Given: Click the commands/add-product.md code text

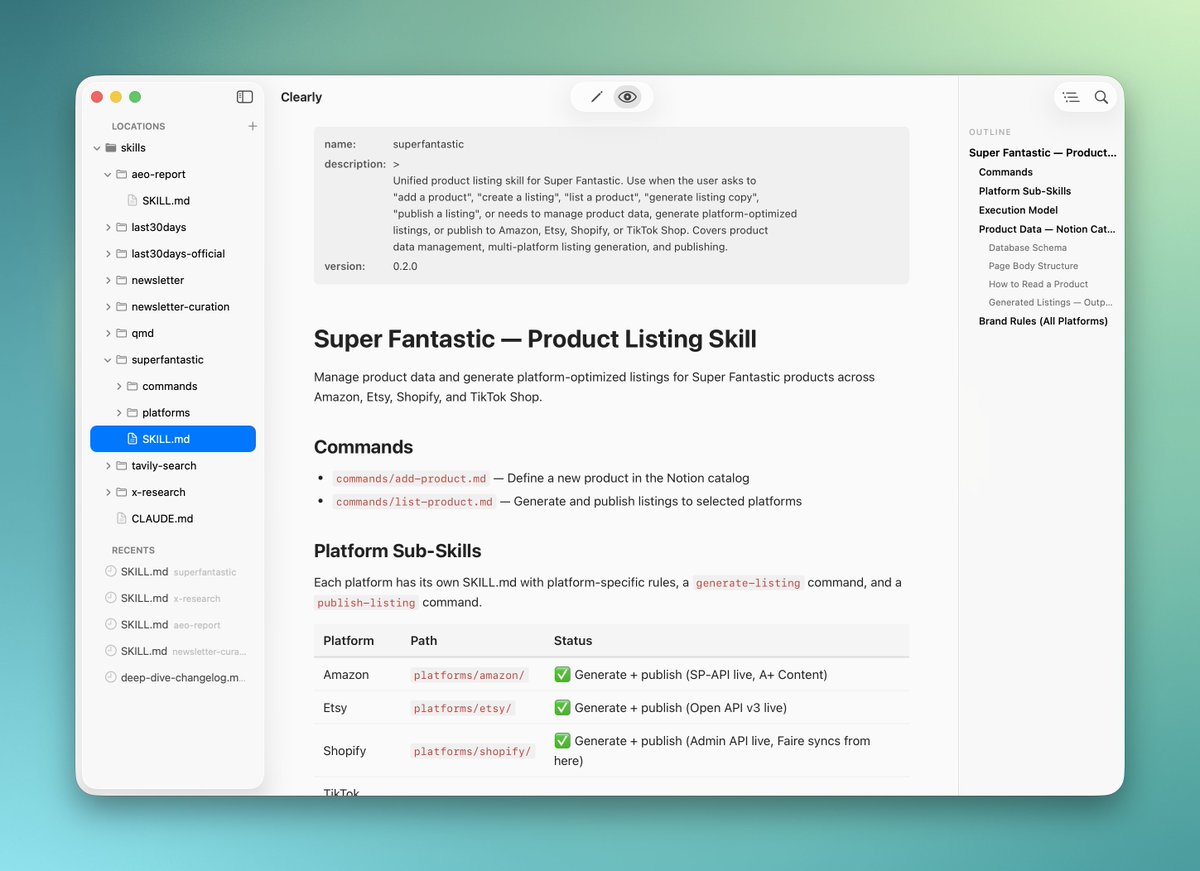Looking at the screenshot, I should tap(411, 479).
